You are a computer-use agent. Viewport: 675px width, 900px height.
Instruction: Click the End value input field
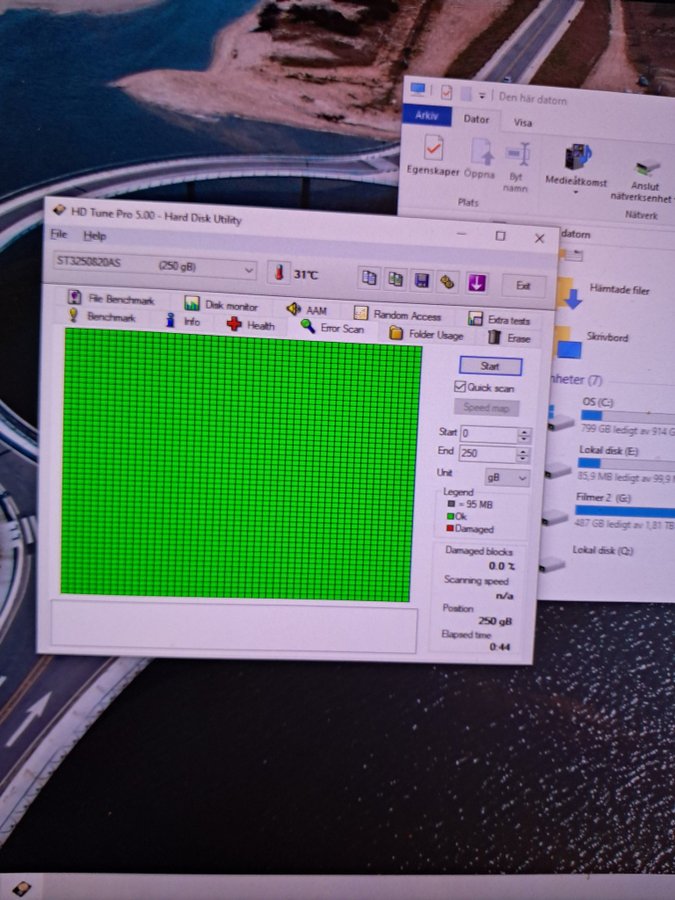[x=487, y=453]
